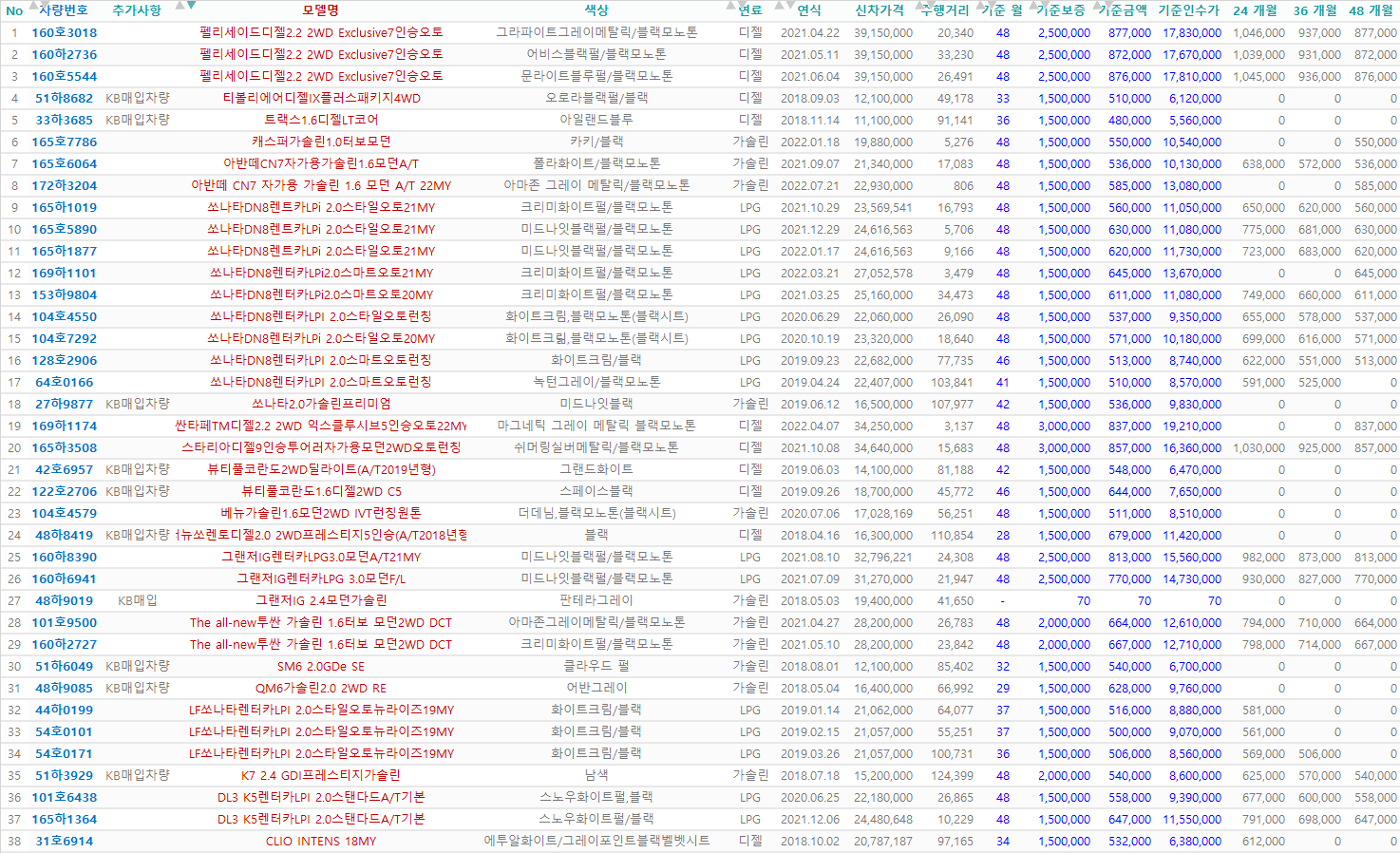Select model 티볼리에어디젤IX플러스패키지4WD
Screen dimensions: 1400x853
321,98
